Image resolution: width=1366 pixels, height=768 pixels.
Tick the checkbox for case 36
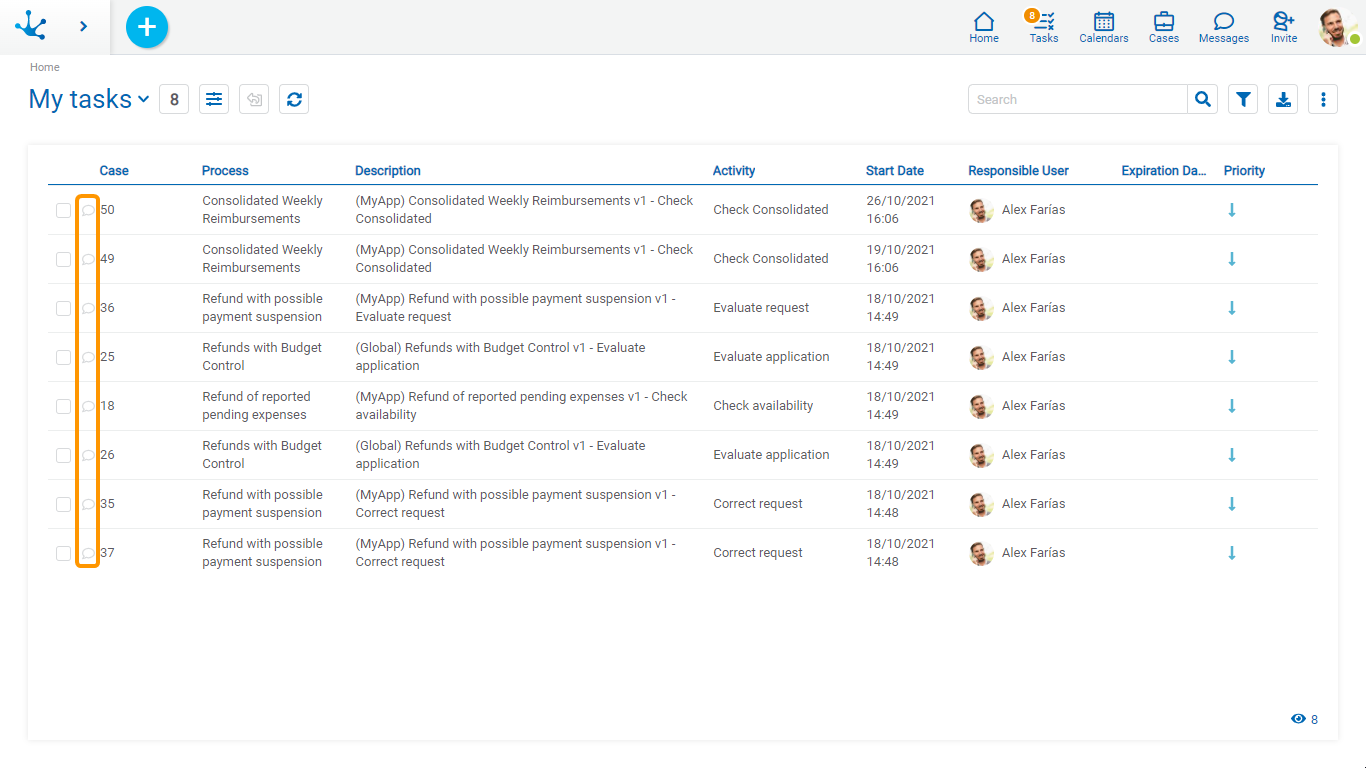coord(63,308)
